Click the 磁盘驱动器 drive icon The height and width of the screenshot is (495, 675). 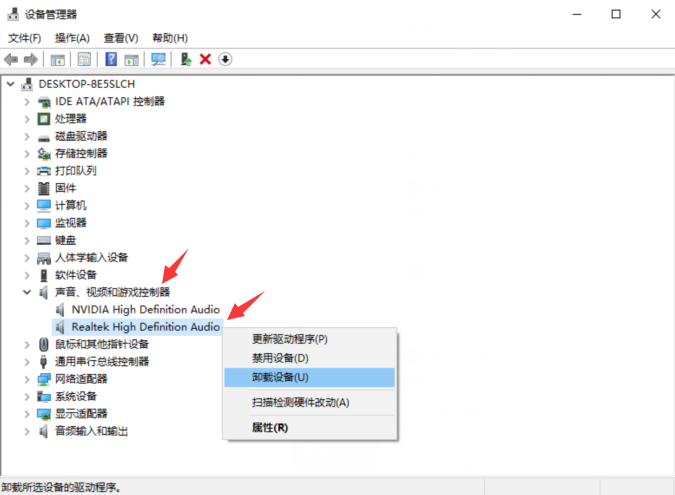pyautogui.click(x=44, y=138)
